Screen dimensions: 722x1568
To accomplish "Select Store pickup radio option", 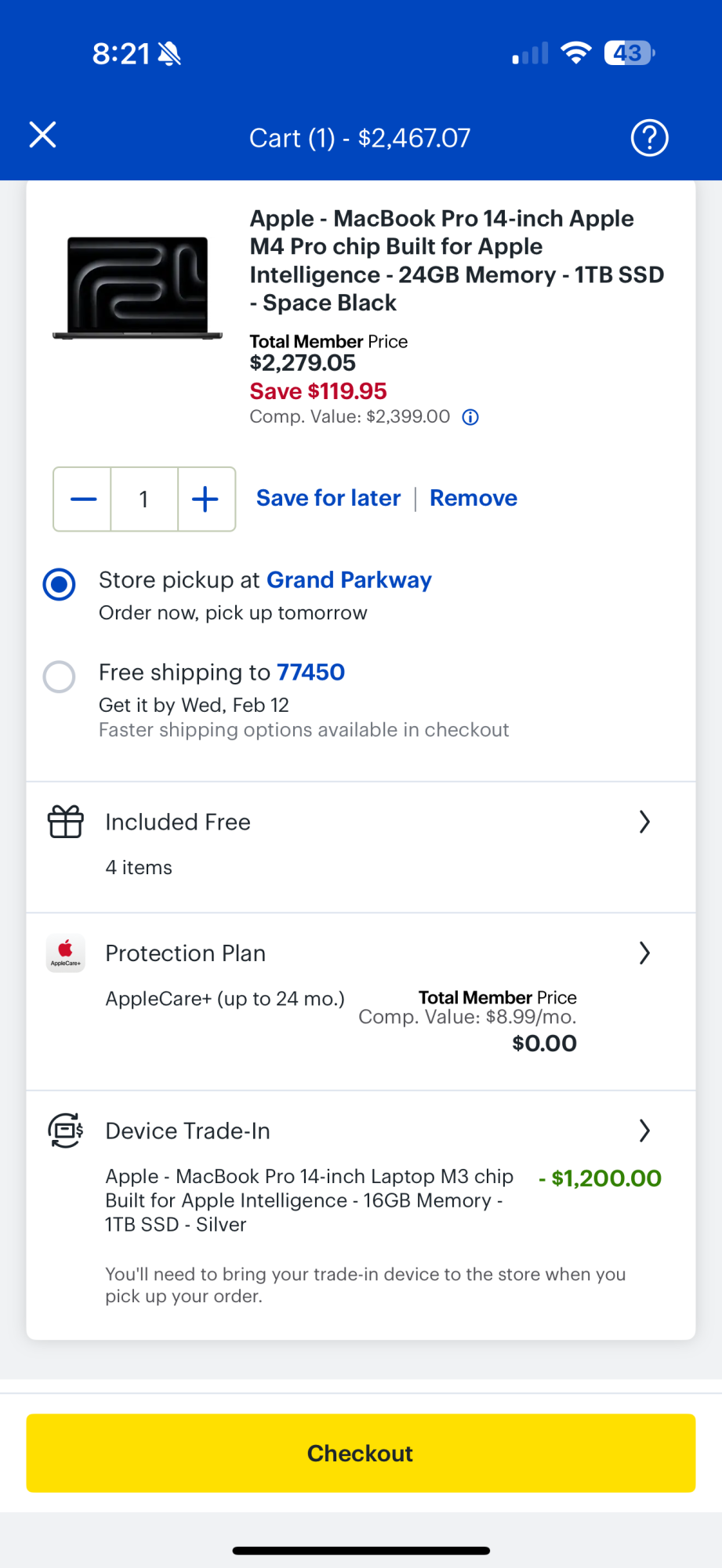I will 60,585.
